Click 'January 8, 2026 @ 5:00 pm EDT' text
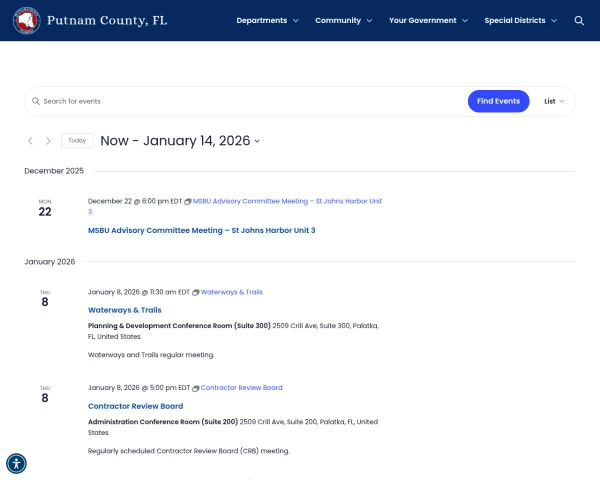 pyautogui.click(x=139, y=388)
